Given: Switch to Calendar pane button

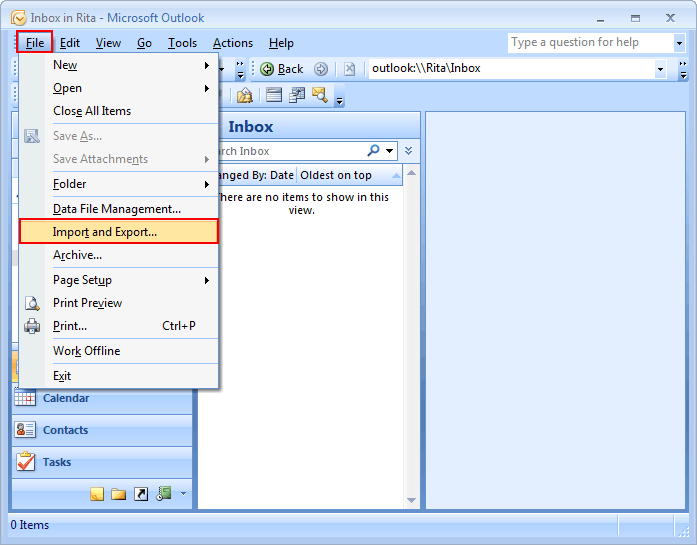Looking at the screenshot, I should [x=102, y=397].
